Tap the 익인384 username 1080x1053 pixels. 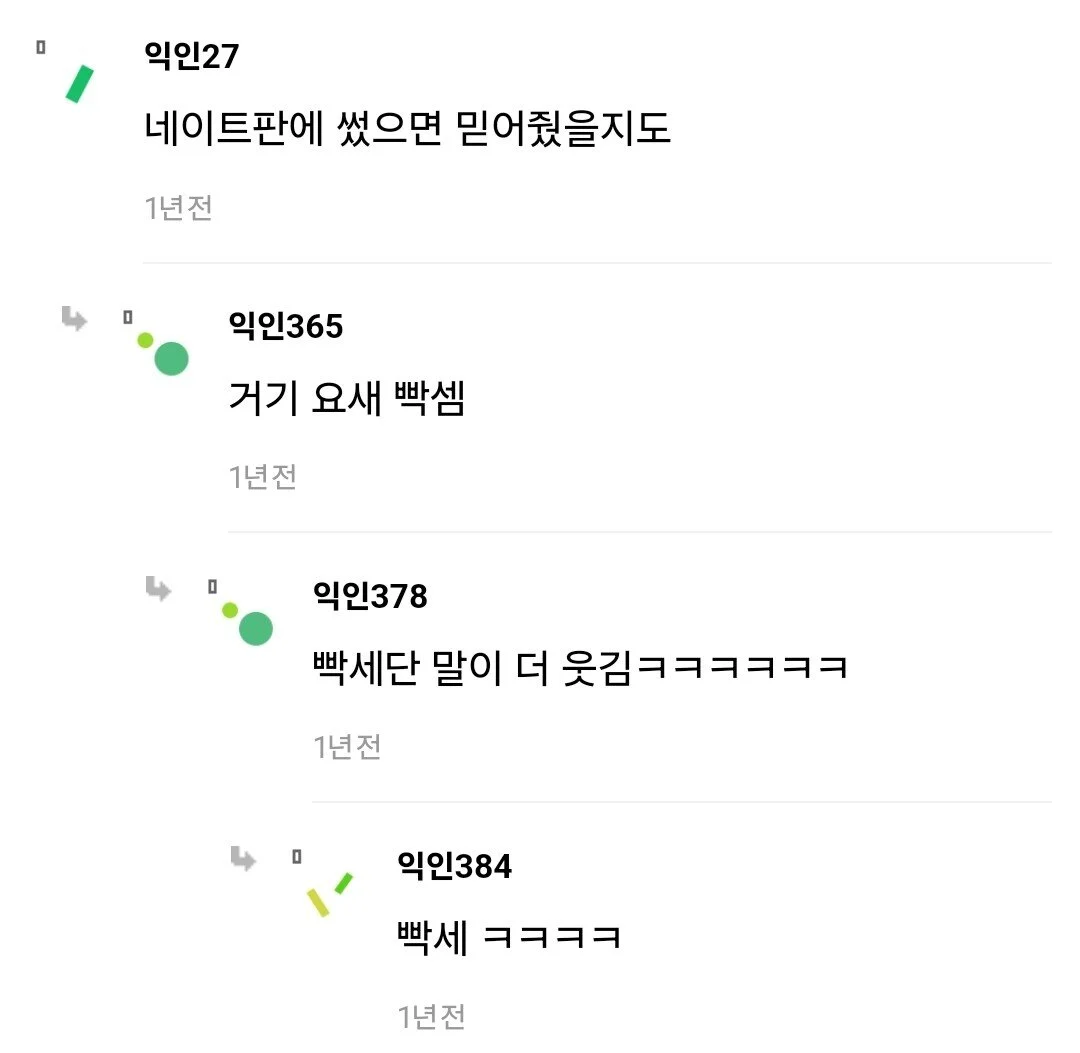tap(454, 866)
